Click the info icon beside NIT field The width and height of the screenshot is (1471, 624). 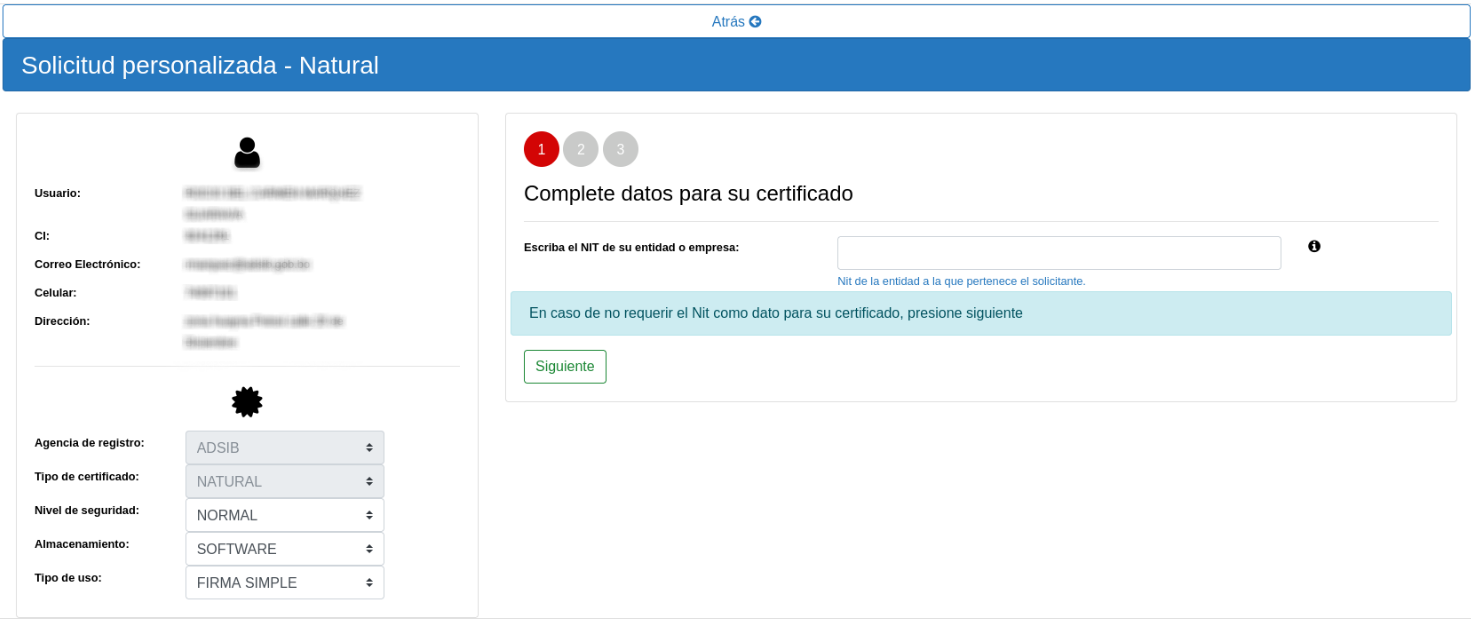(1314, 246)
